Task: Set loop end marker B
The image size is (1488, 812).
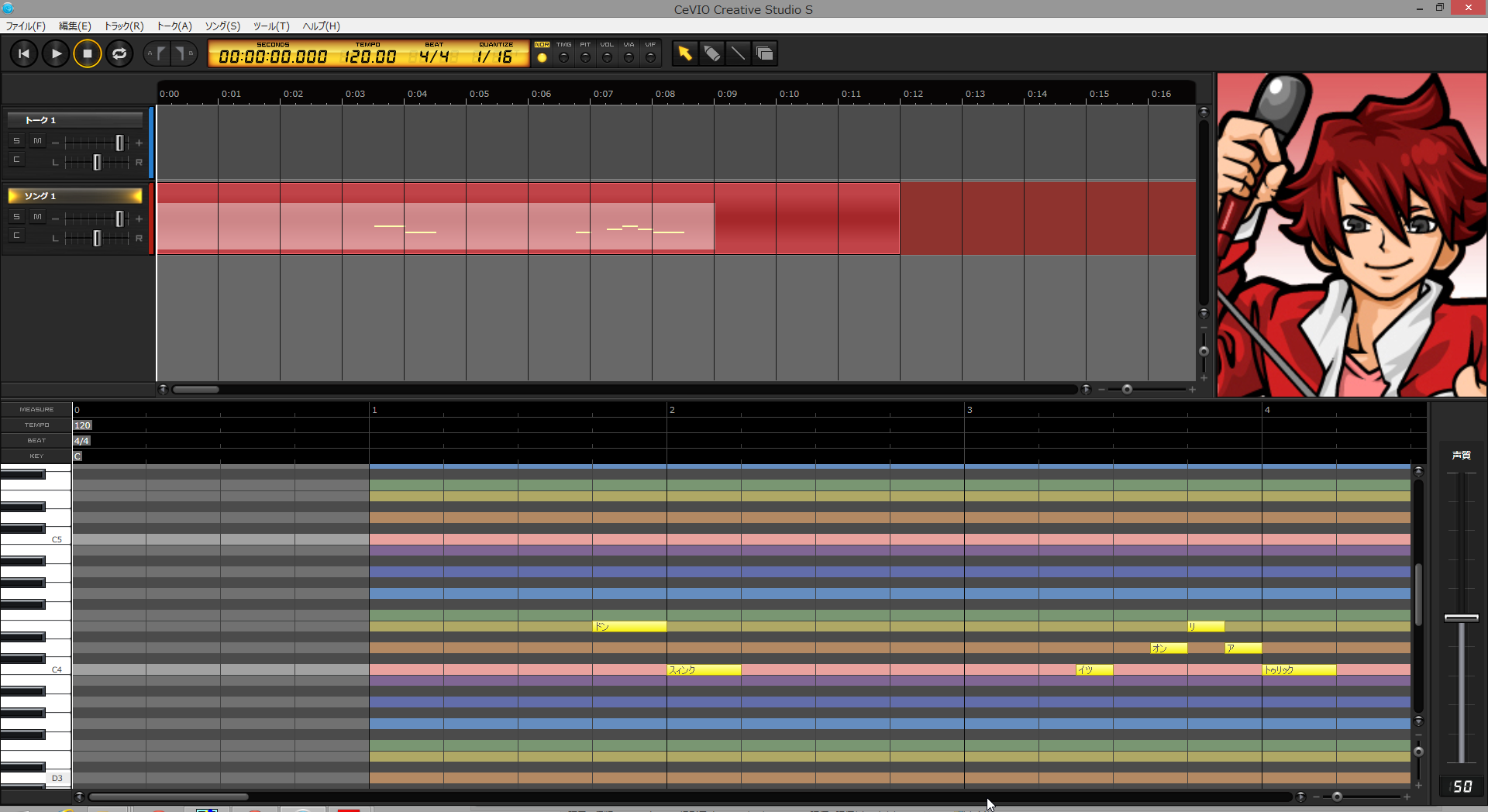Action: click(x=184, y=53)
